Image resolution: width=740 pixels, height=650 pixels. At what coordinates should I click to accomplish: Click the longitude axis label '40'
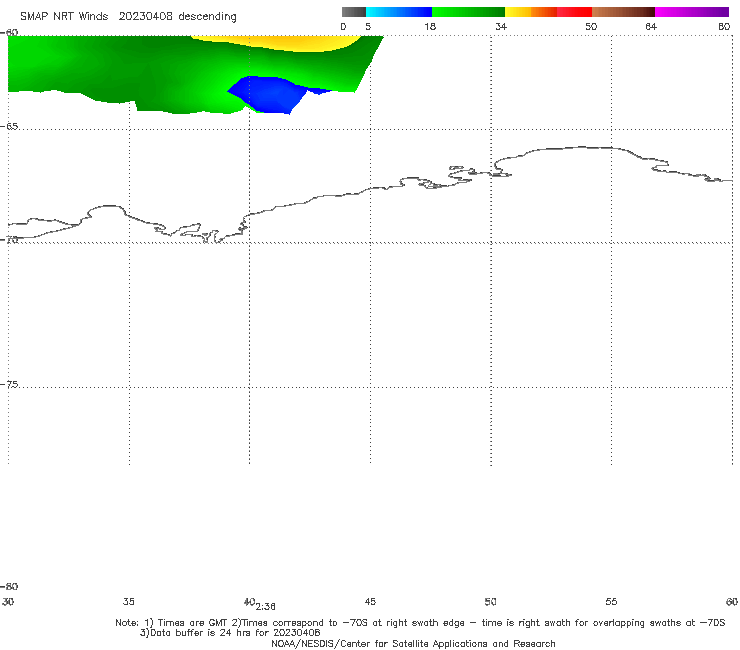(250, 602)
